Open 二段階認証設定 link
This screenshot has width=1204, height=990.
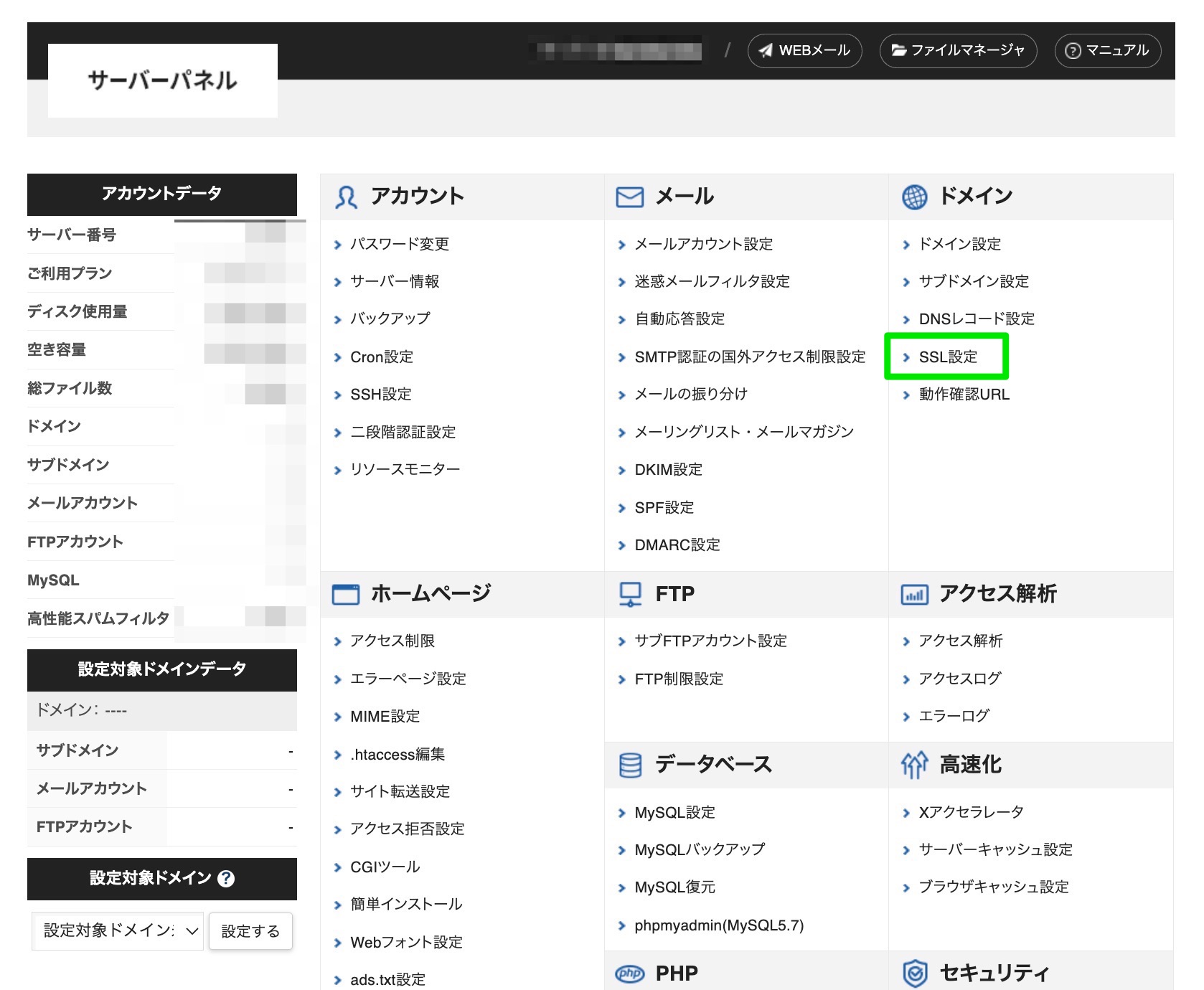coord(403,432)
